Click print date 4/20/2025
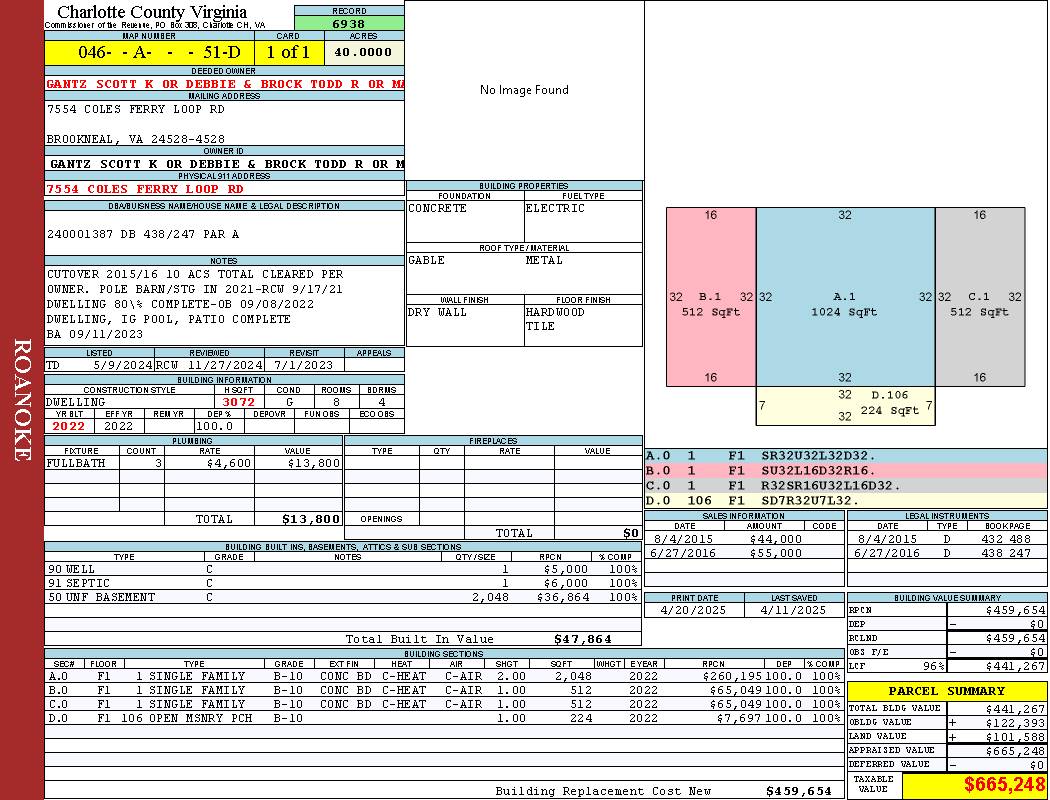Screen dimensions: 1050x800 [692, 611]
